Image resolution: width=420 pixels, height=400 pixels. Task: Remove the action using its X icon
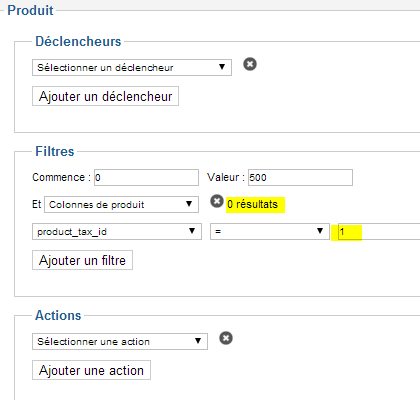tap(226, 338)
